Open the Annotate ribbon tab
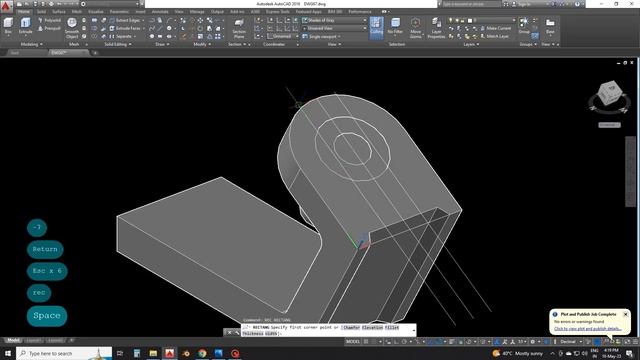 click(160, 12)
